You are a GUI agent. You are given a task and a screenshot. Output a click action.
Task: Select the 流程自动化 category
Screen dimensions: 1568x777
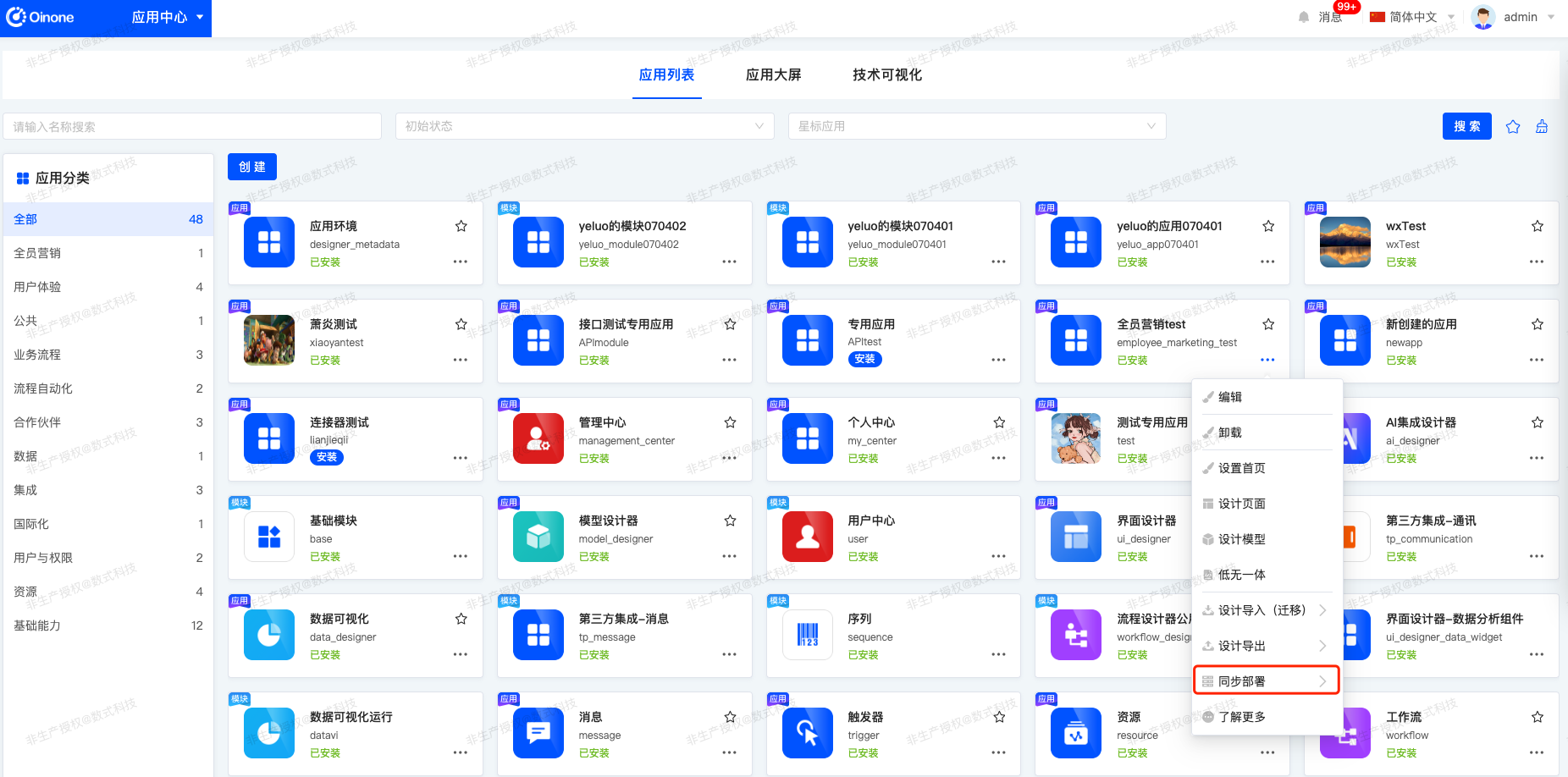[x=108, y=388]
